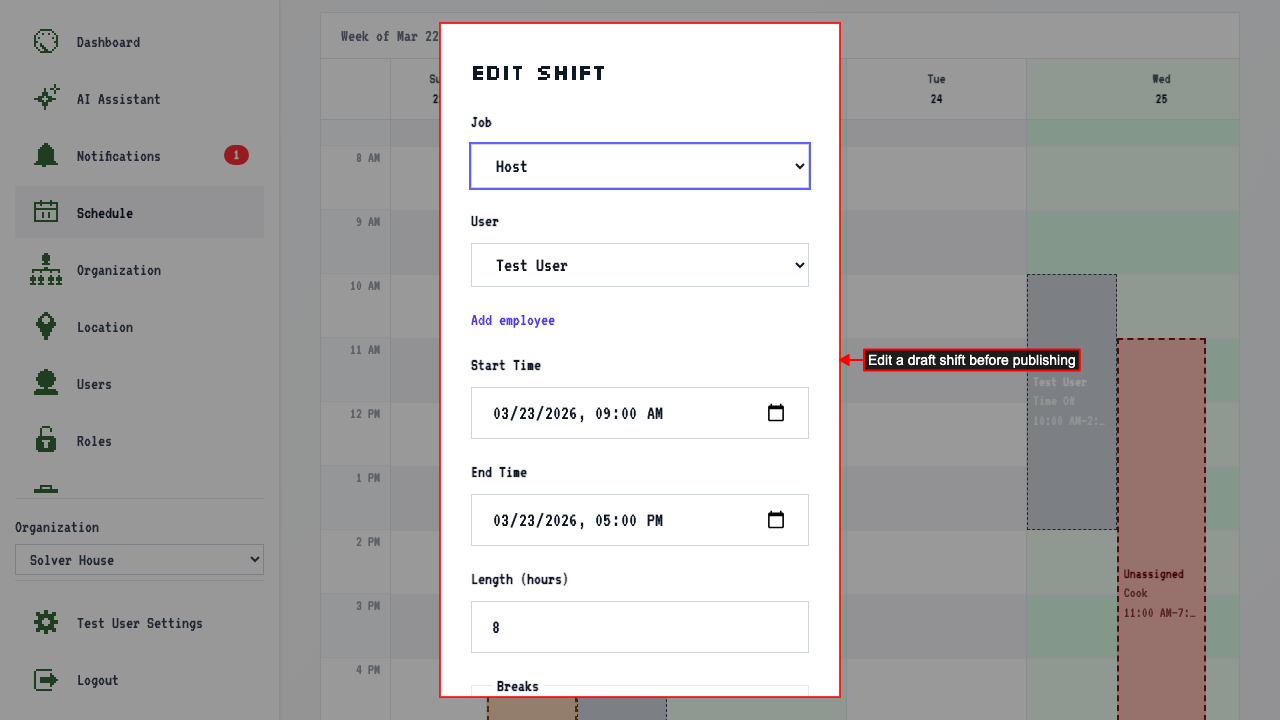
Task: Open the Organization hierarchy icon
Action: pyautogui.click(x=46, y=270)
